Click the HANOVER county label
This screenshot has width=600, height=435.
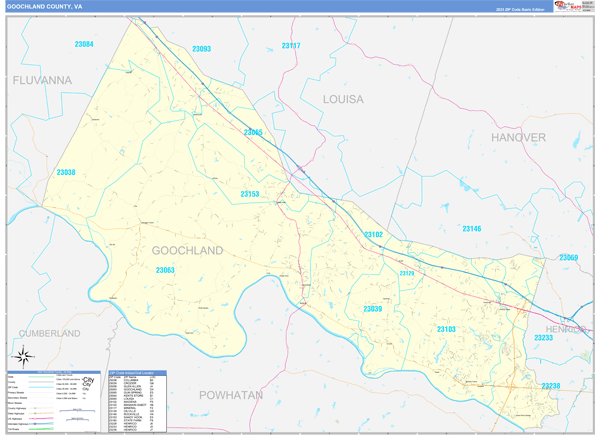coord(518,136)
